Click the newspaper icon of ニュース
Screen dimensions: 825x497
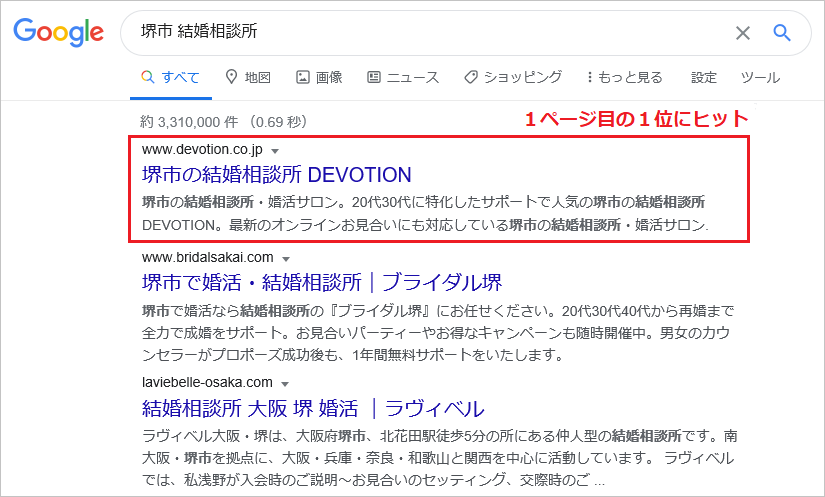[374, 77]
